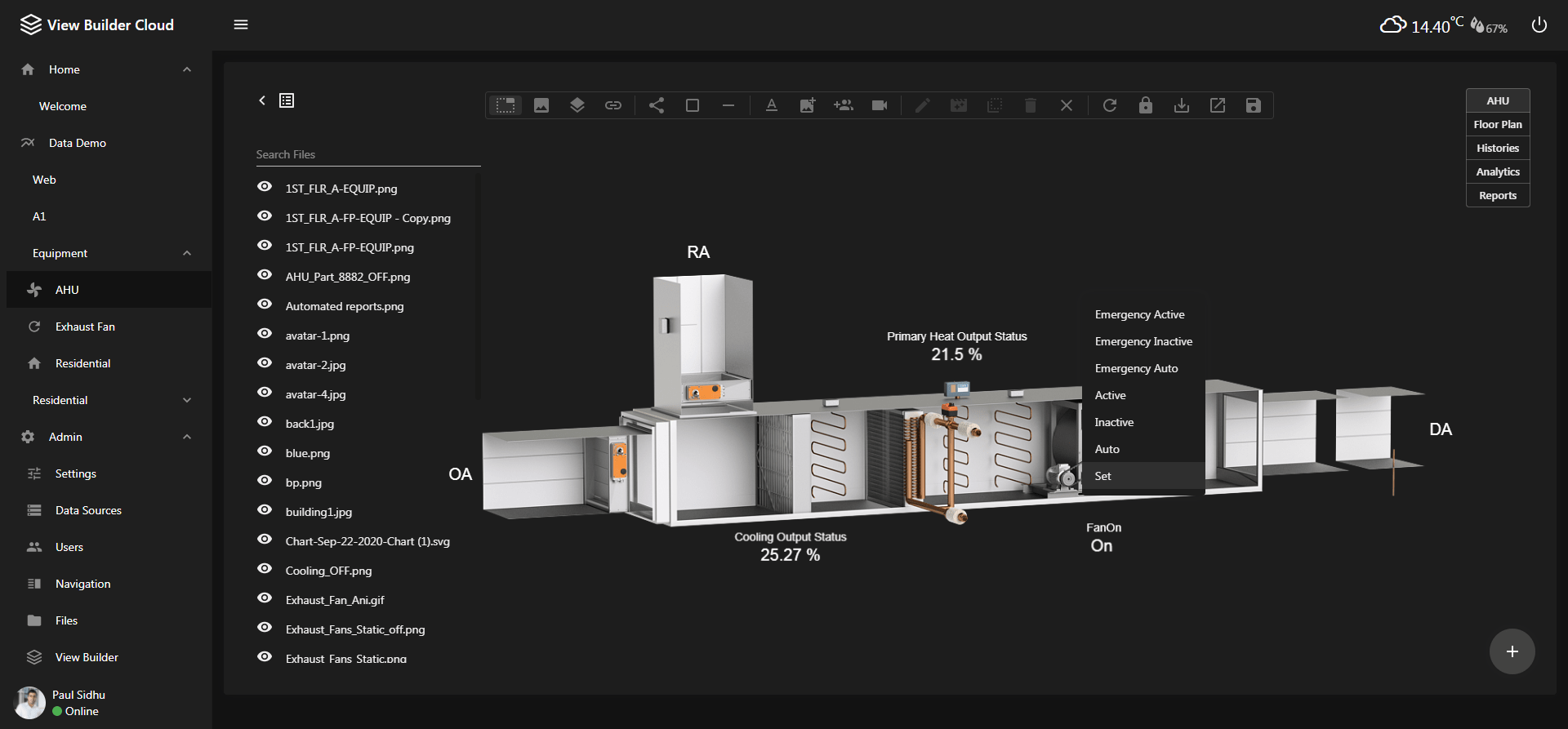Toggle visibility of AHU_Part_8882_OFF.png
Screen dimensions: 1568x729
pos(265,275)
